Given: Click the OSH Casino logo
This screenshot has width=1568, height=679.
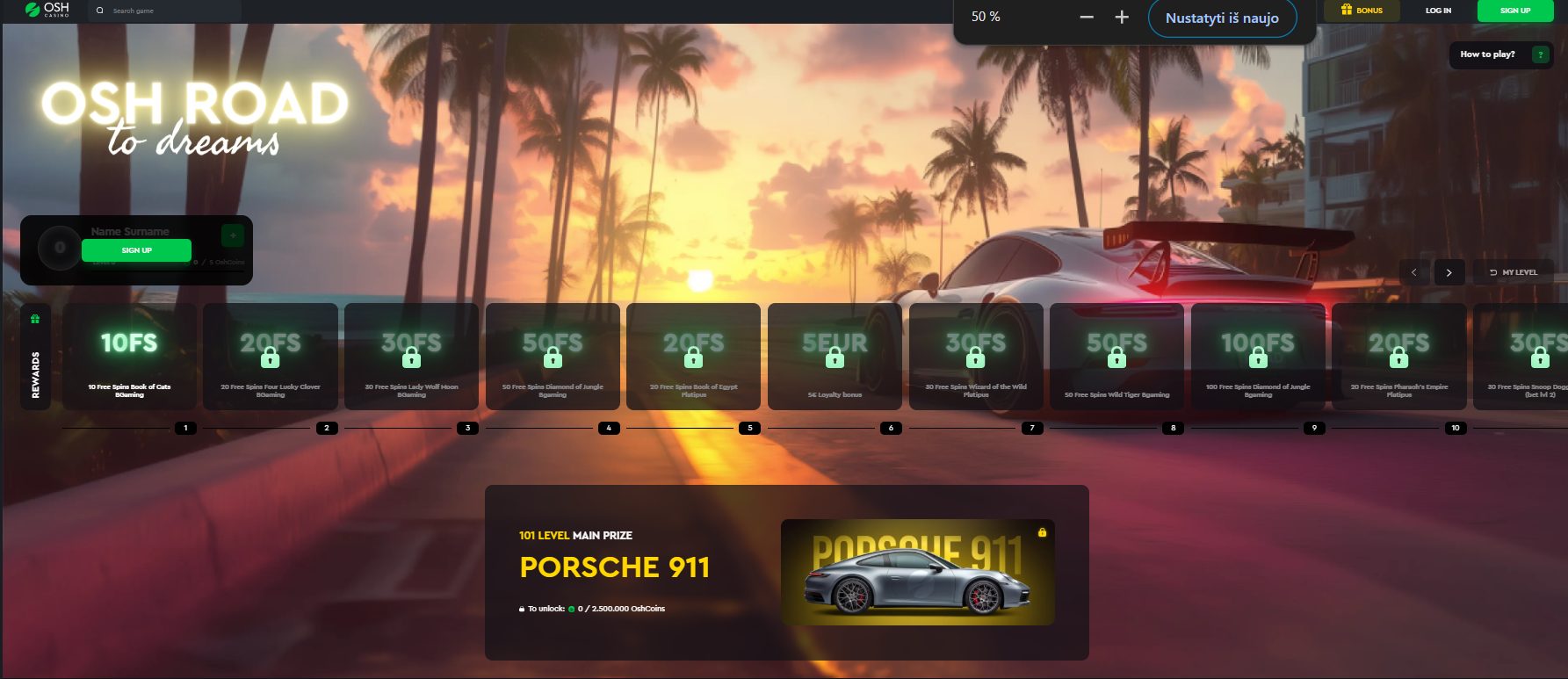Looking at the screenshot, I should (x=47, y=10).
